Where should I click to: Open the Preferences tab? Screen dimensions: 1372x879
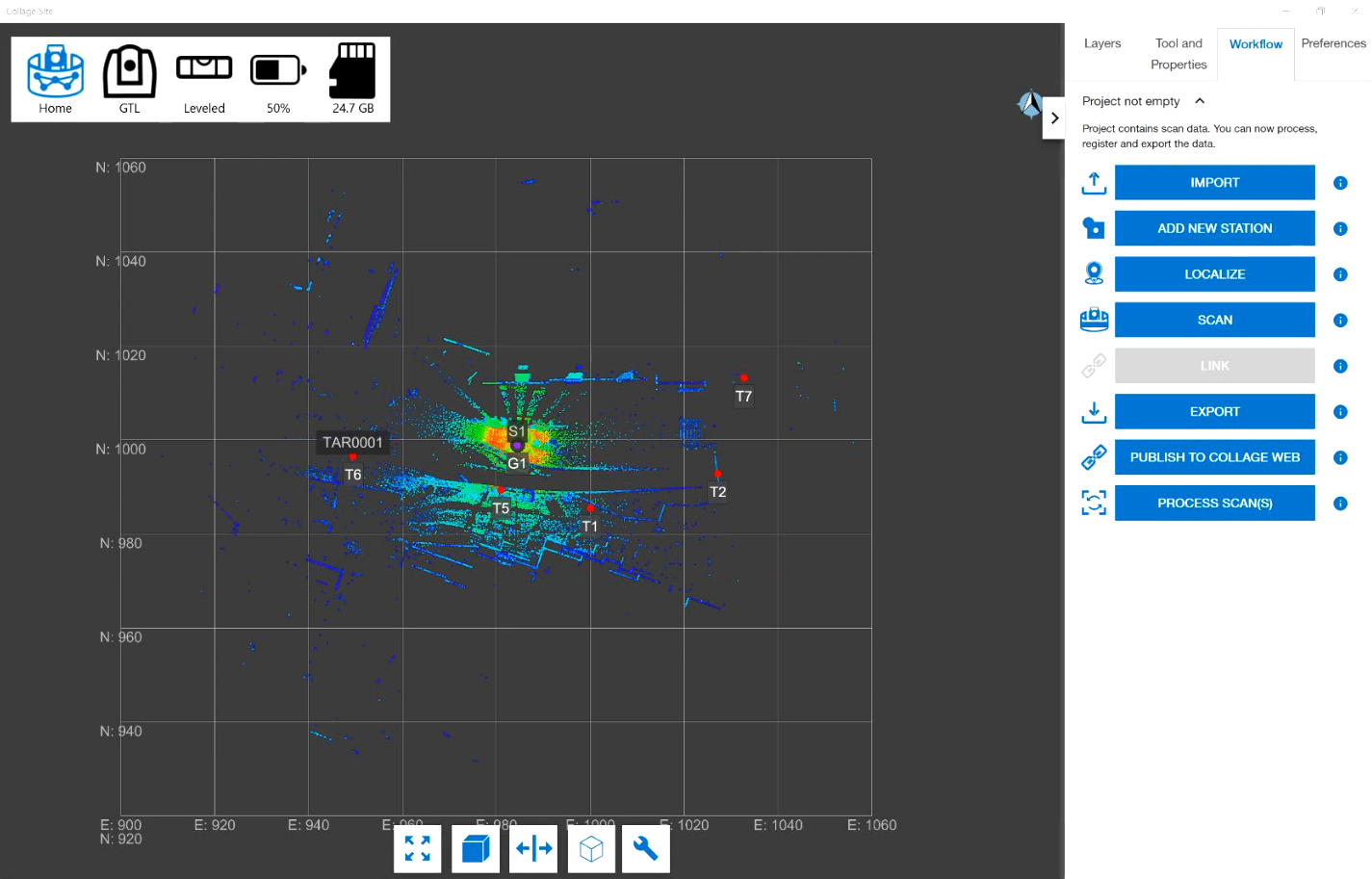(x=1333, y=43)
